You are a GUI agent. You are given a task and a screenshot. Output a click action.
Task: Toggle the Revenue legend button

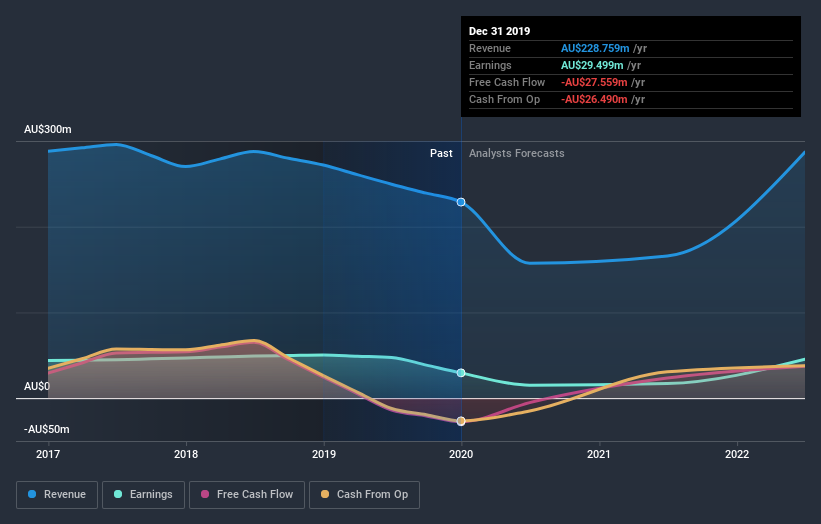(x=57, y=495)
